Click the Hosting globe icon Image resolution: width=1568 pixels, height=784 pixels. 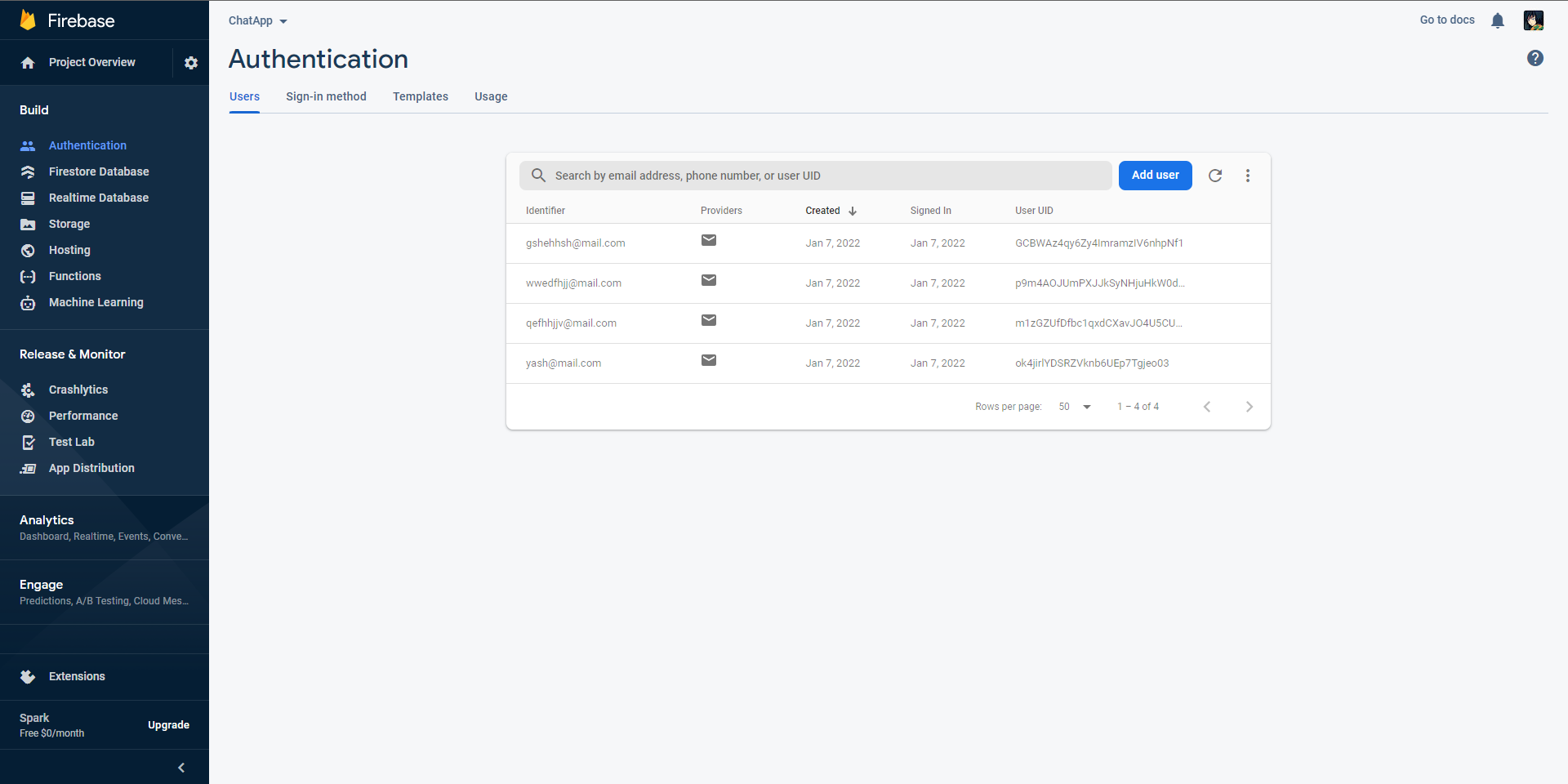coord(28,250)
